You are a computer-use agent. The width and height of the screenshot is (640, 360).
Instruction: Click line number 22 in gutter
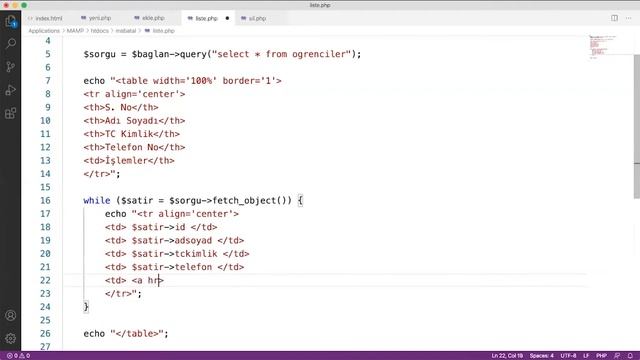click(45, 280)
